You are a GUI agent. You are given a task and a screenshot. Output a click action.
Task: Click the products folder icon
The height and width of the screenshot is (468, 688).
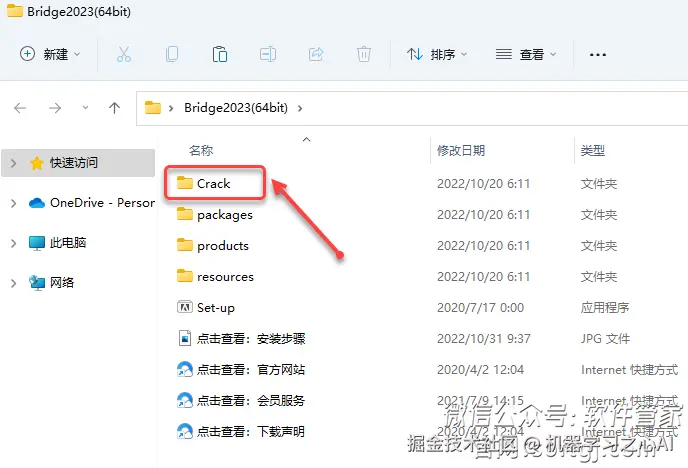(x=185, y=245)
